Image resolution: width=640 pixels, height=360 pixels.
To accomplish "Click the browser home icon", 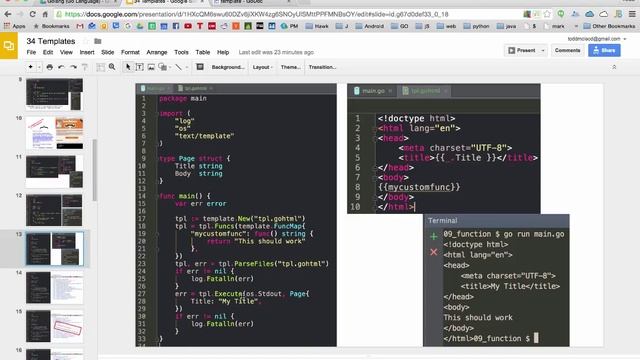I will [x=45, y=14].
